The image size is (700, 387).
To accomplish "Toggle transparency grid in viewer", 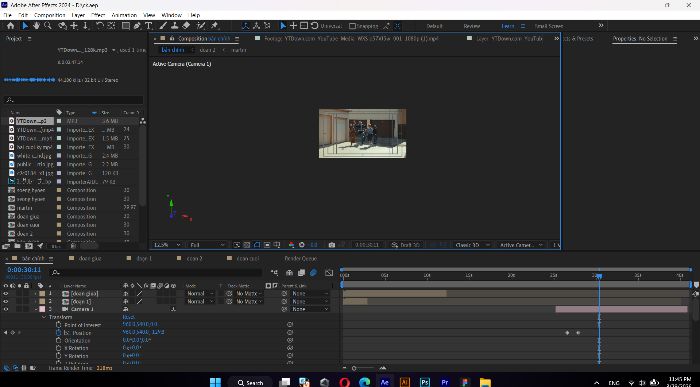I will (246, 245).
